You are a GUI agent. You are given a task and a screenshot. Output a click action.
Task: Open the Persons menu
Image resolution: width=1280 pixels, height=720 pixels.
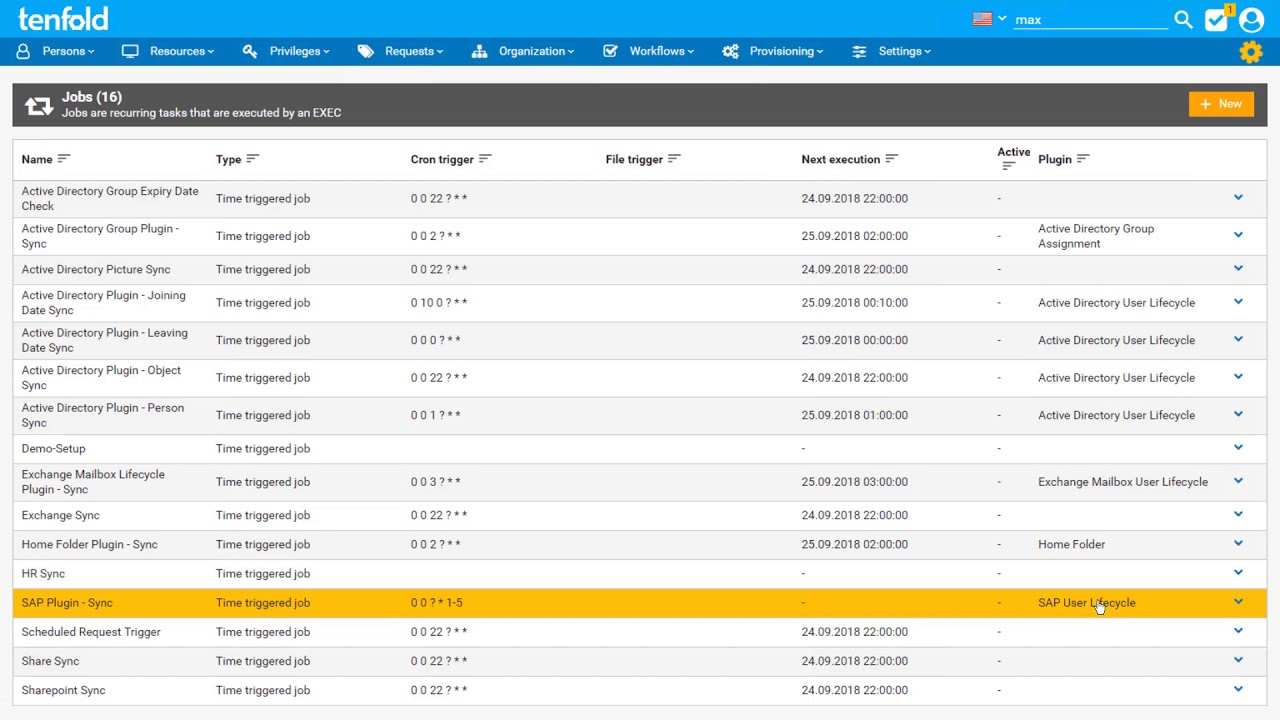(56, 51)
